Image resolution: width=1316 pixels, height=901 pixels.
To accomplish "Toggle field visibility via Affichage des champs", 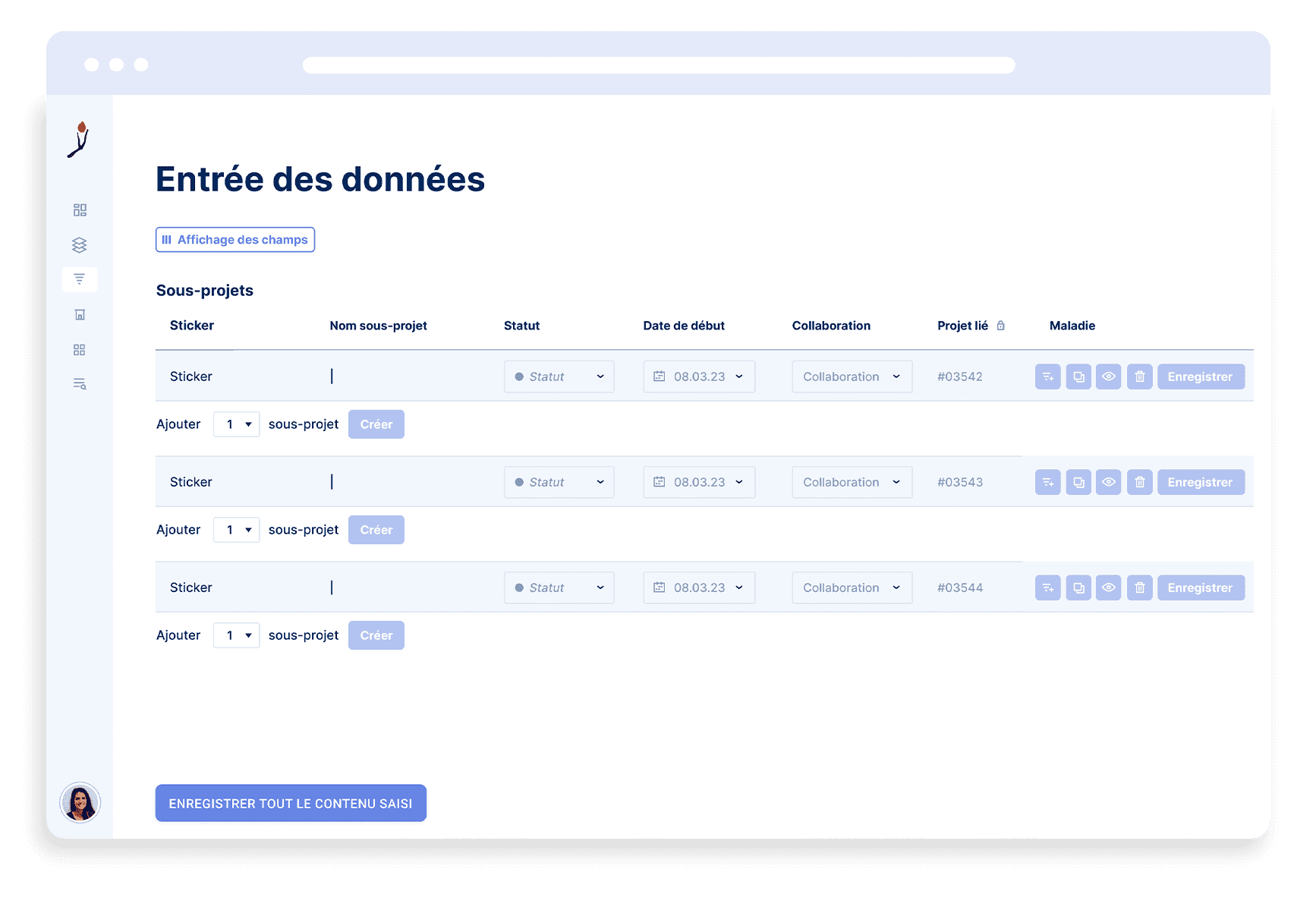I will tap(235, 239).
